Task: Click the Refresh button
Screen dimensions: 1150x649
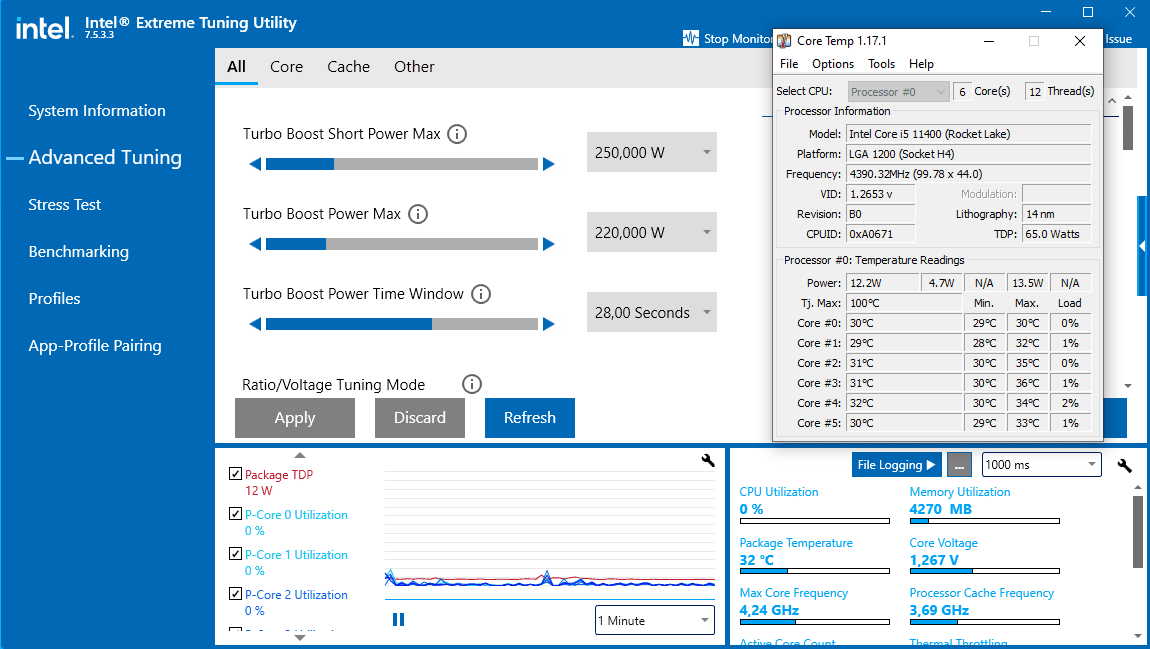Action: [x=530, y=418]
